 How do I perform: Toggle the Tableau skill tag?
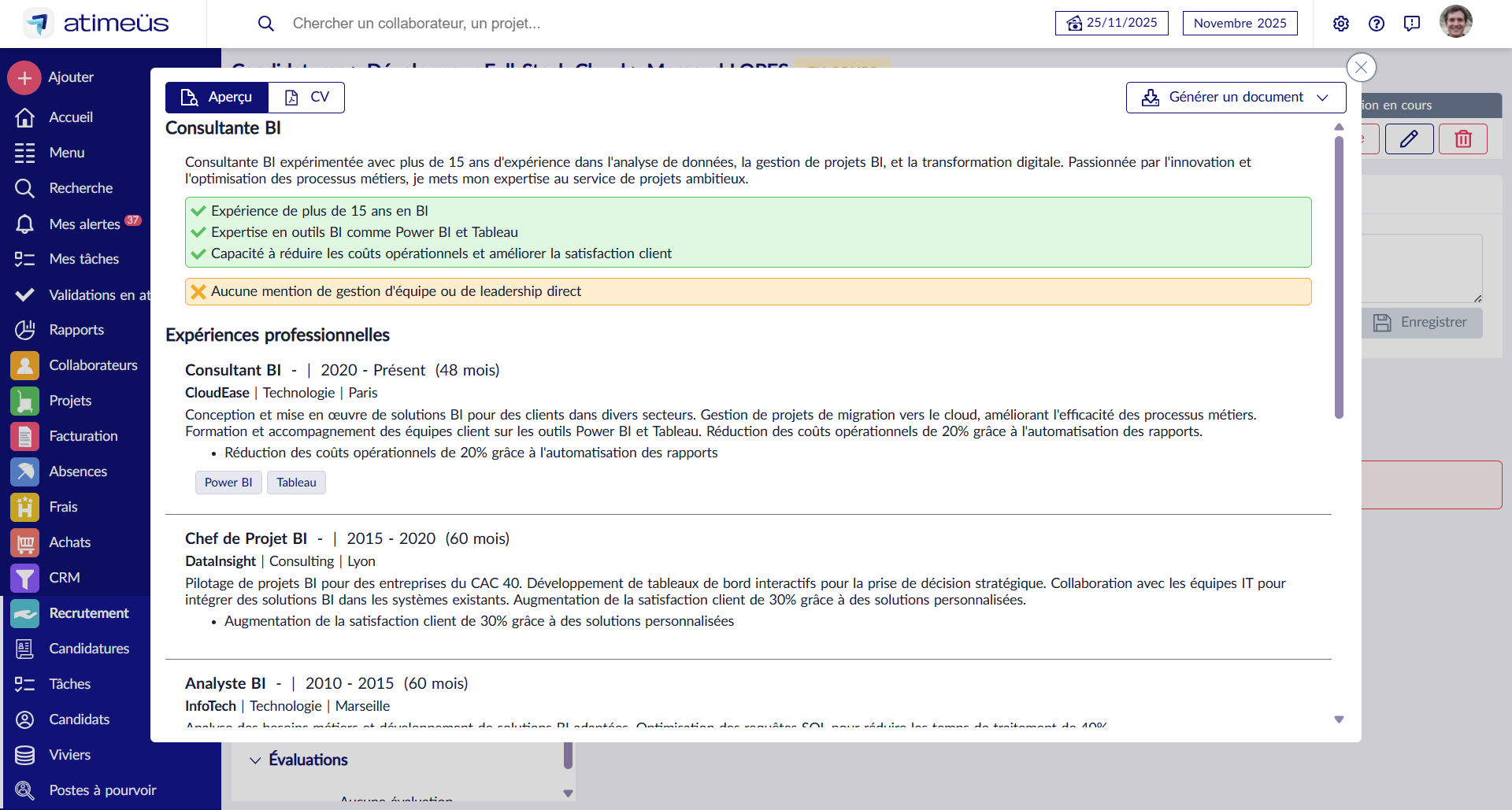pyautogui.click(x=296, y=482)
